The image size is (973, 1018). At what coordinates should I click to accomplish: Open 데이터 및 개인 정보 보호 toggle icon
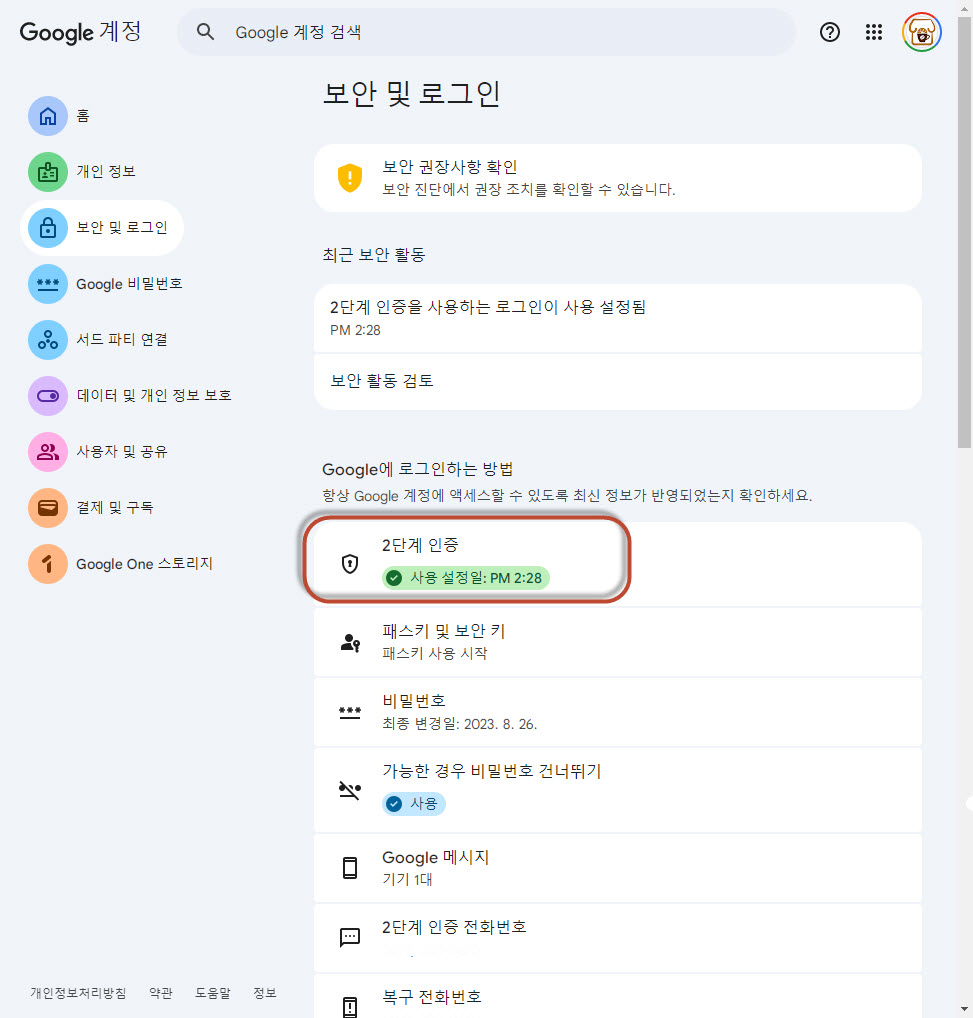point(47,396)
